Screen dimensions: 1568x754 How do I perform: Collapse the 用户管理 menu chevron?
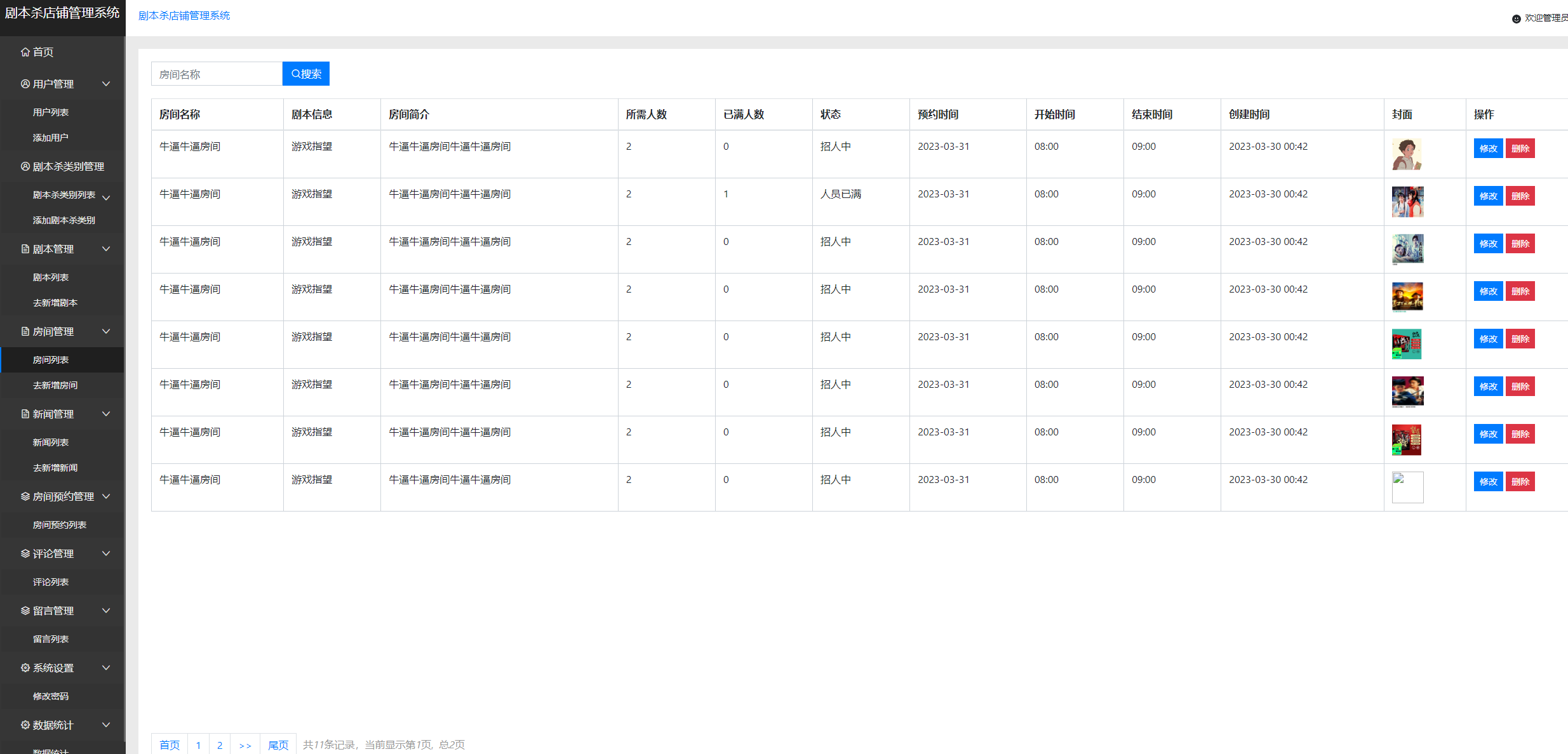click(x=106, y=84)
